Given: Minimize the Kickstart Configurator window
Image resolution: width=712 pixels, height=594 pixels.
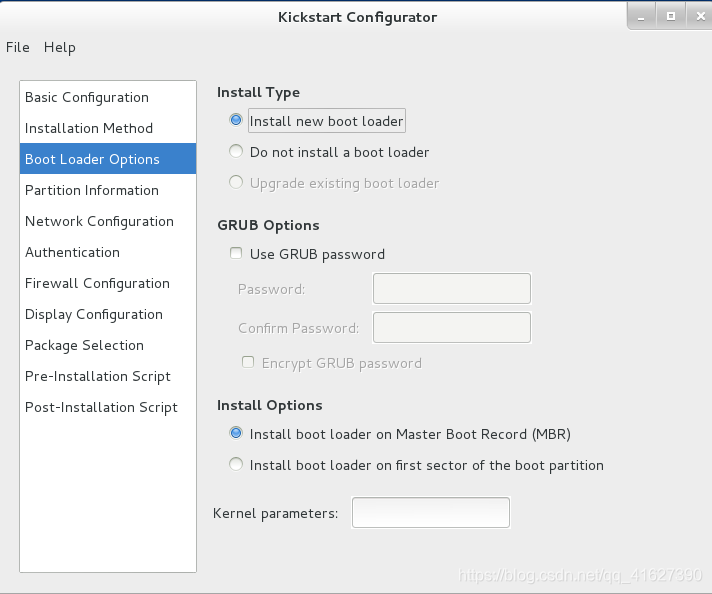Looking at the screenshot, I should point(641,16).
